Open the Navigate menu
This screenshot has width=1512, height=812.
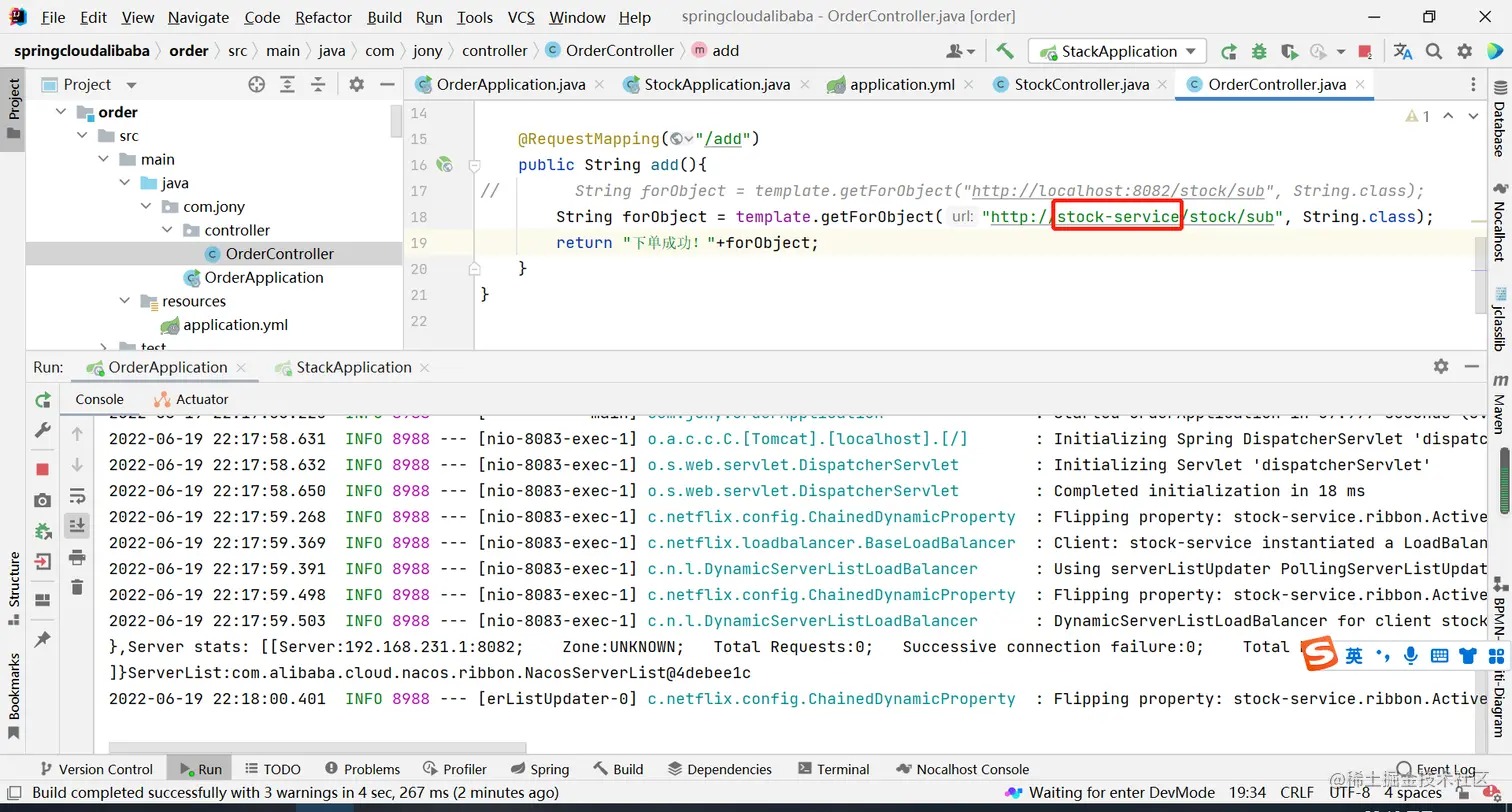(198, 17)
